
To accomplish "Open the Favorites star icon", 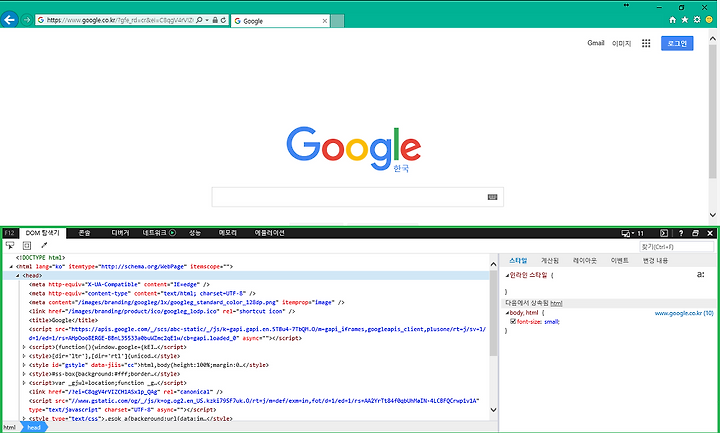I will pyautogui.click(x=685, y=20).
